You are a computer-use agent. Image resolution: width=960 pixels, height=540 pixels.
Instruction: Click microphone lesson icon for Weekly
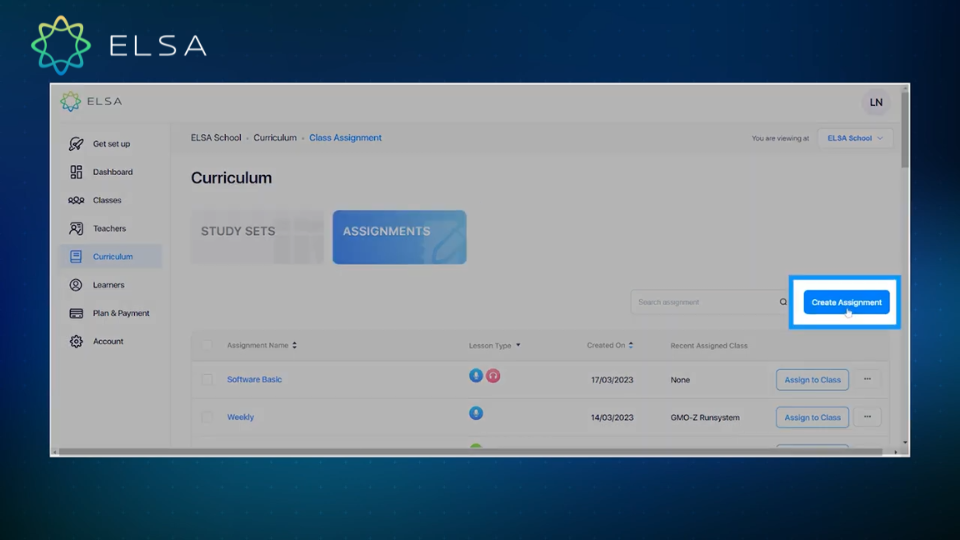pos(476,413)
